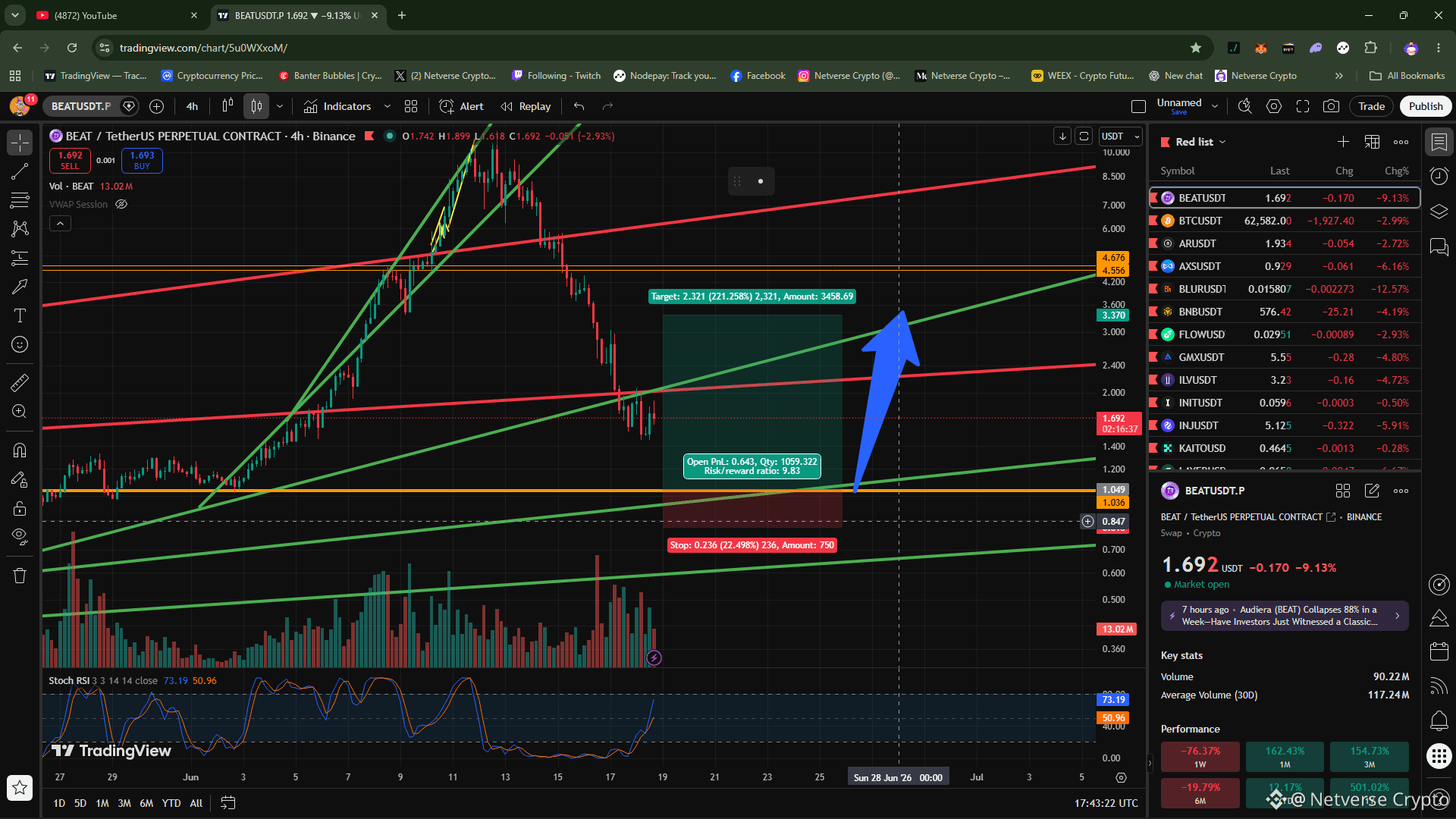Create an Alert from the toolbar
The height and width of the screenshot is (819, 1456).
(461, 106)
